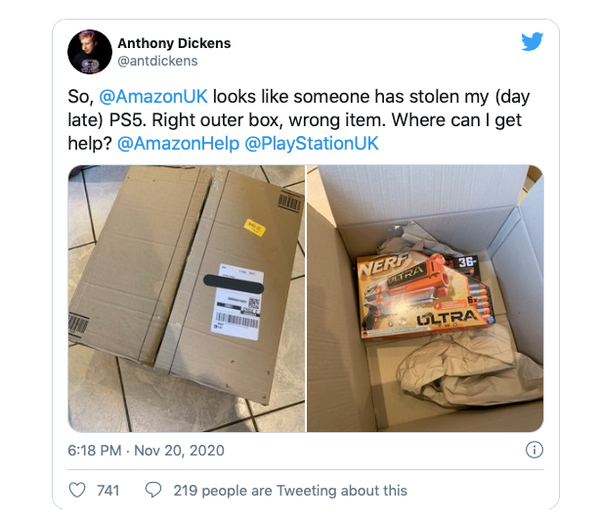View the cardboard box photo
The width and height of the screenshot is (600, 527).
point(187,299)
